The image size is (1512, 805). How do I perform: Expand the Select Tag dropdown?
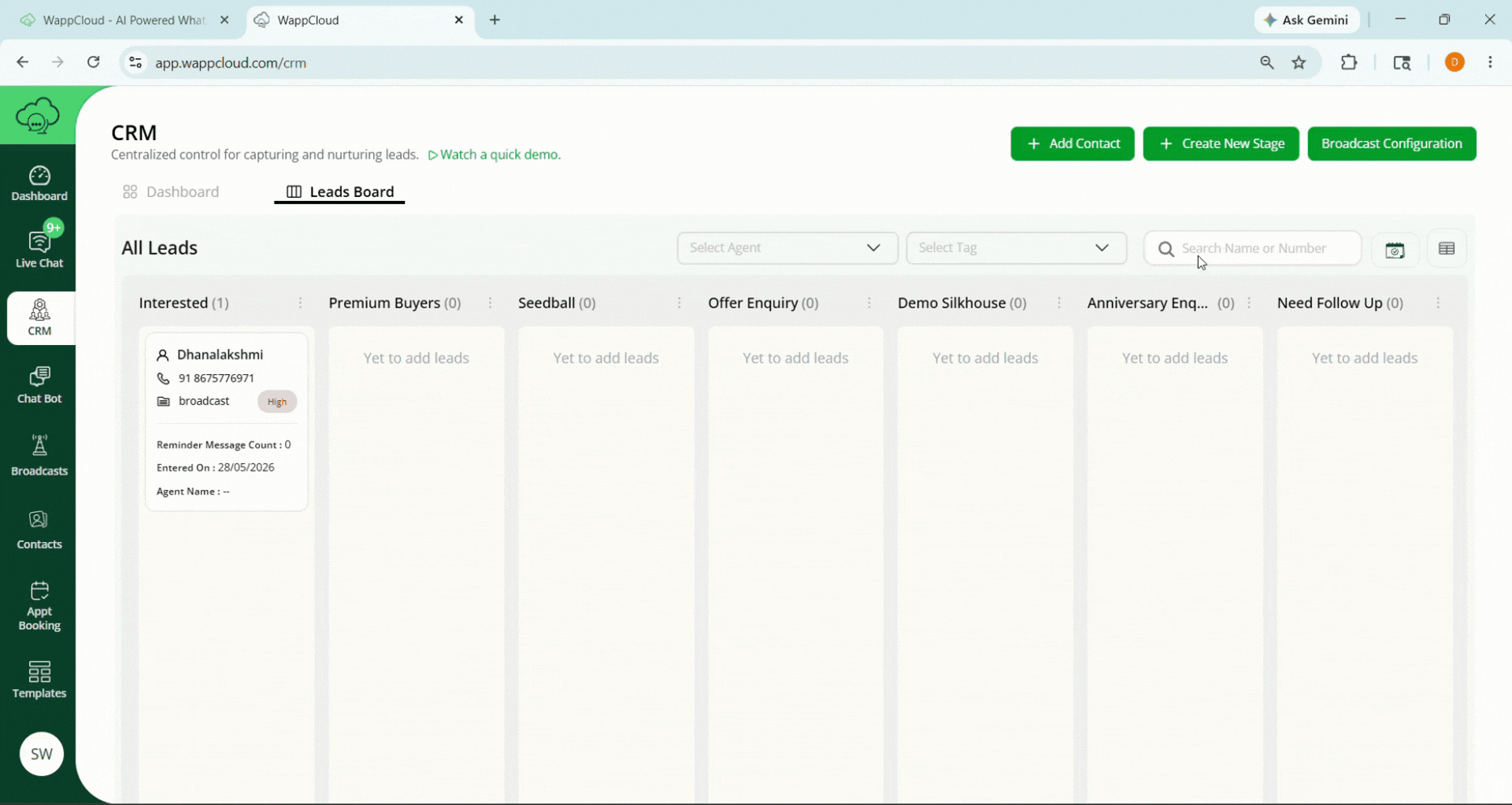click(1016, 248)
